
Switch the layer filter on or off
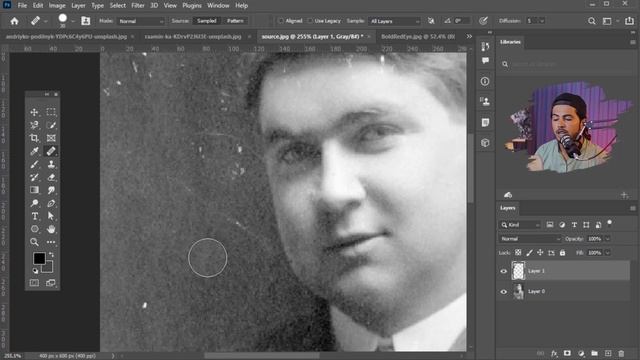coord(609,223)
